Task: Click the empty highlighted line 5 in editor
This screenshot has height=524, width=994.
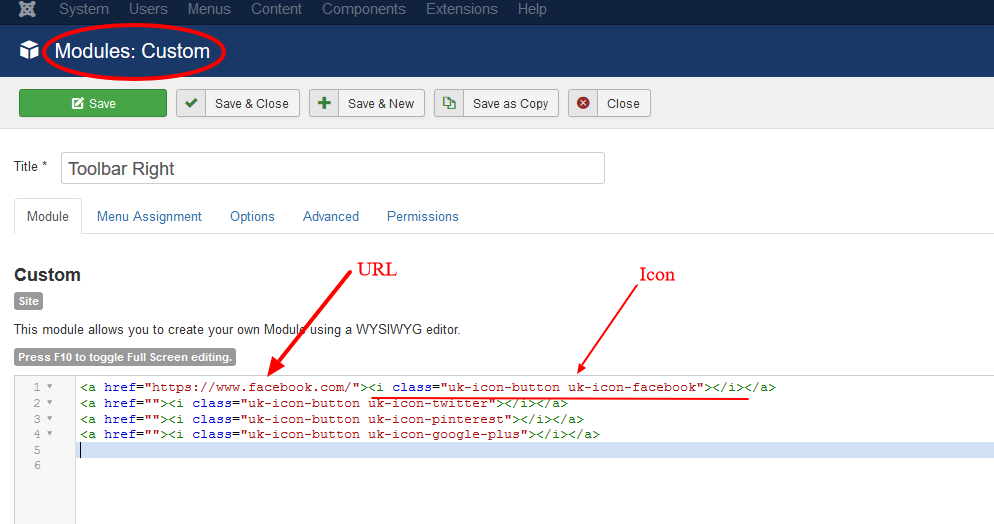Action: pyautogui.click(x=534, y=450)
